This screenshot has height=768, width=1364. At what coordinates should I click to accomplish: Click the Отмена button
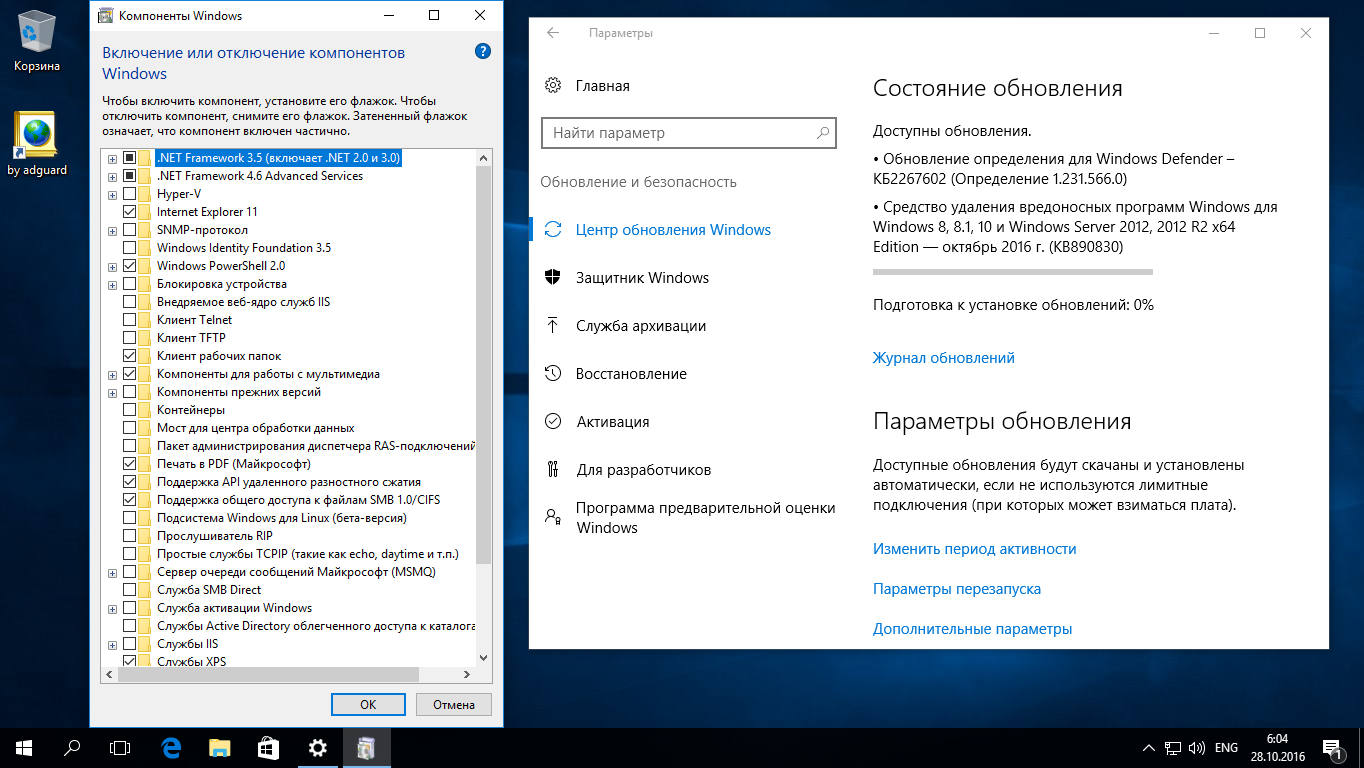coord(454,704)
